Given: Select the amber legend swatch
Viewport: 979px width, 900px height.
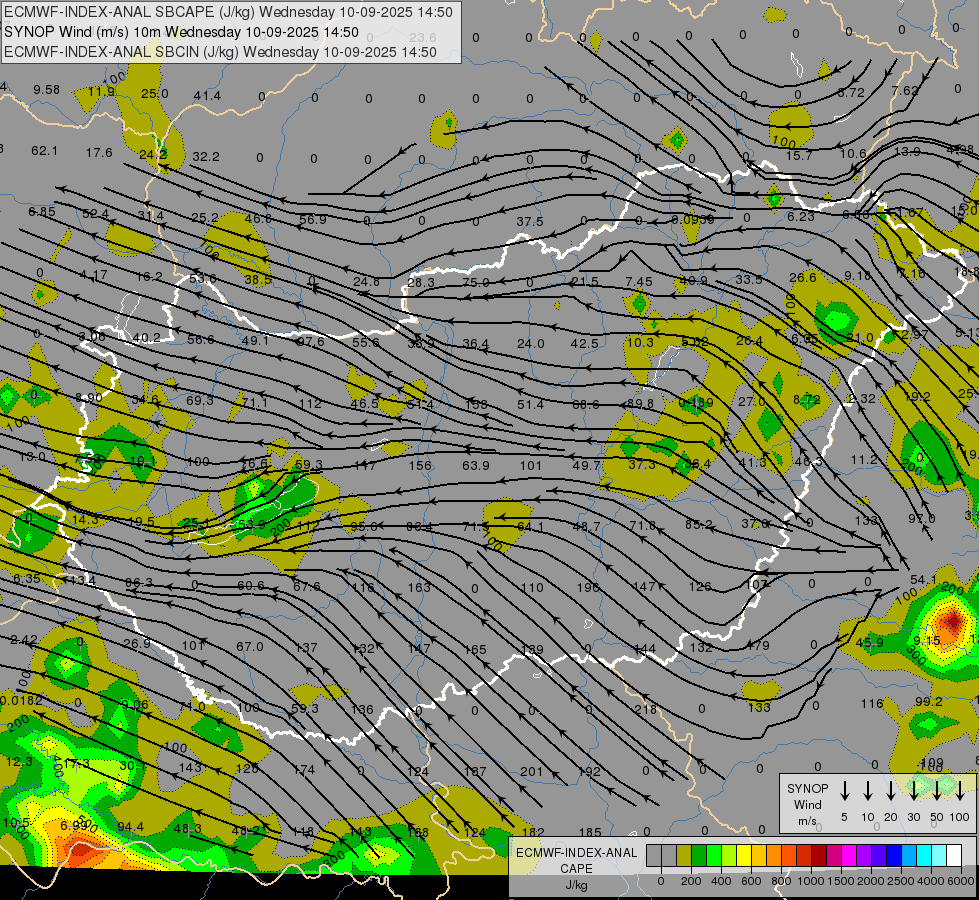Looking at the screenshot, I should [759, 856].
